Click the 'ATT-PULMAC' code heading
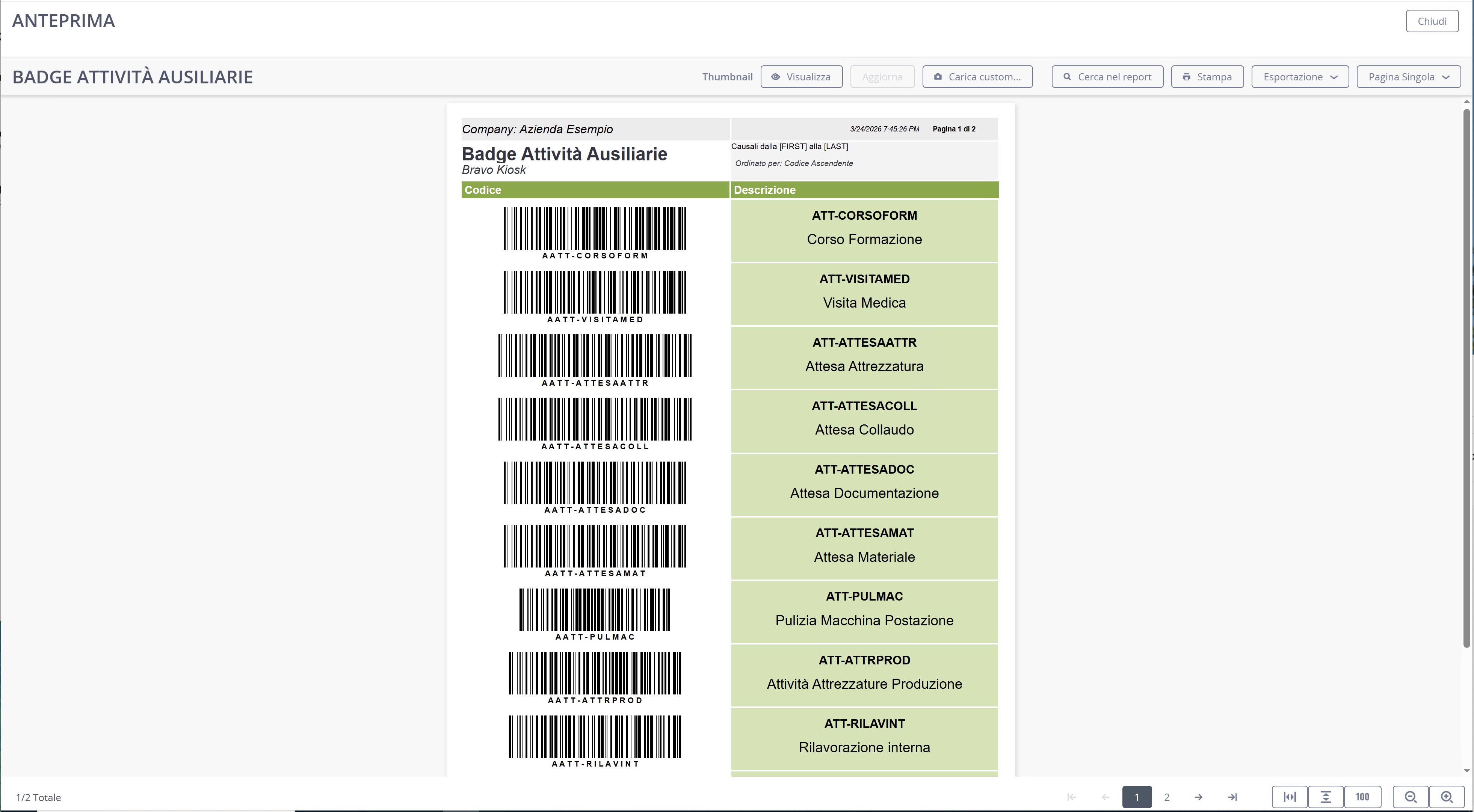This screenshot has width=1474, height=812. pyautogui.click(x=864, y=596)
